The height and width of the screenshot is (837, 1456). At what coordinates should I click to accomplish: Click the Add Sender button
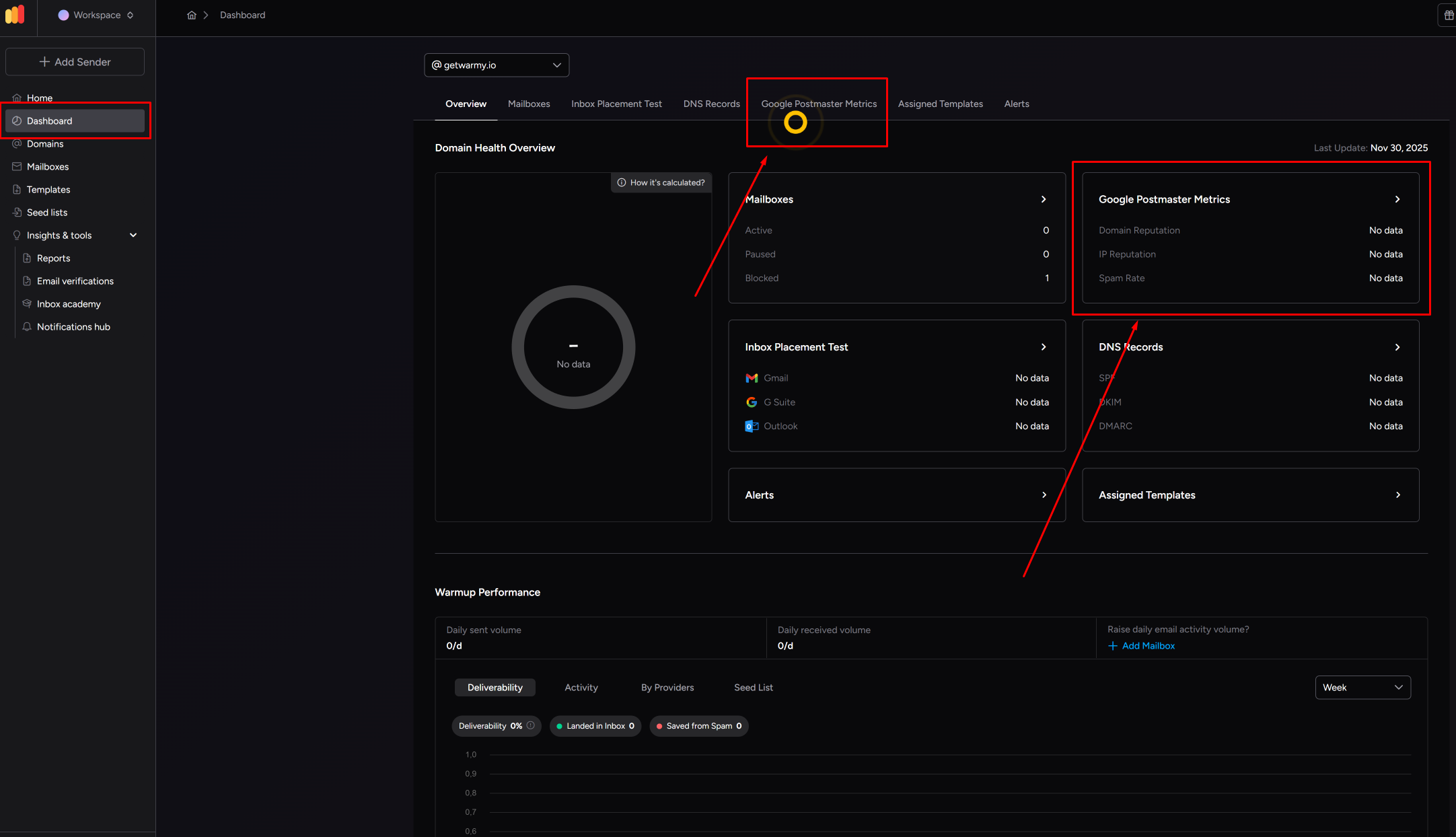pyautogui.click(x=75, y=62)
